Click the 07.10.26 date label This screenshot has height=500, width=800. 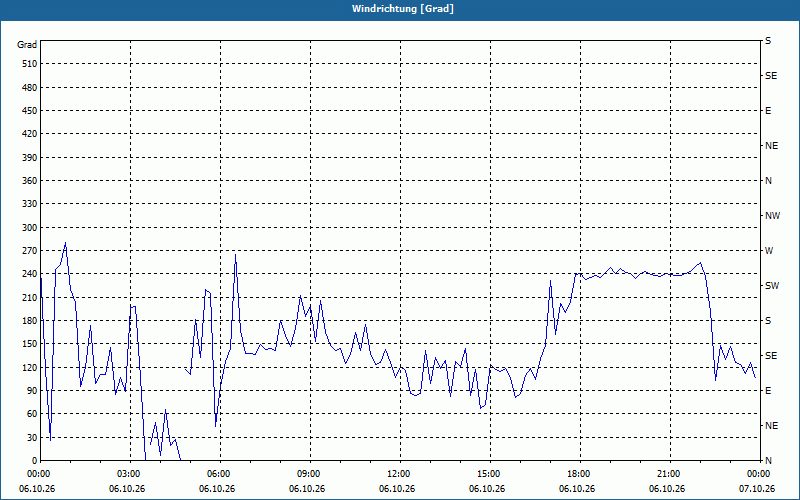(x=757, y=489)
